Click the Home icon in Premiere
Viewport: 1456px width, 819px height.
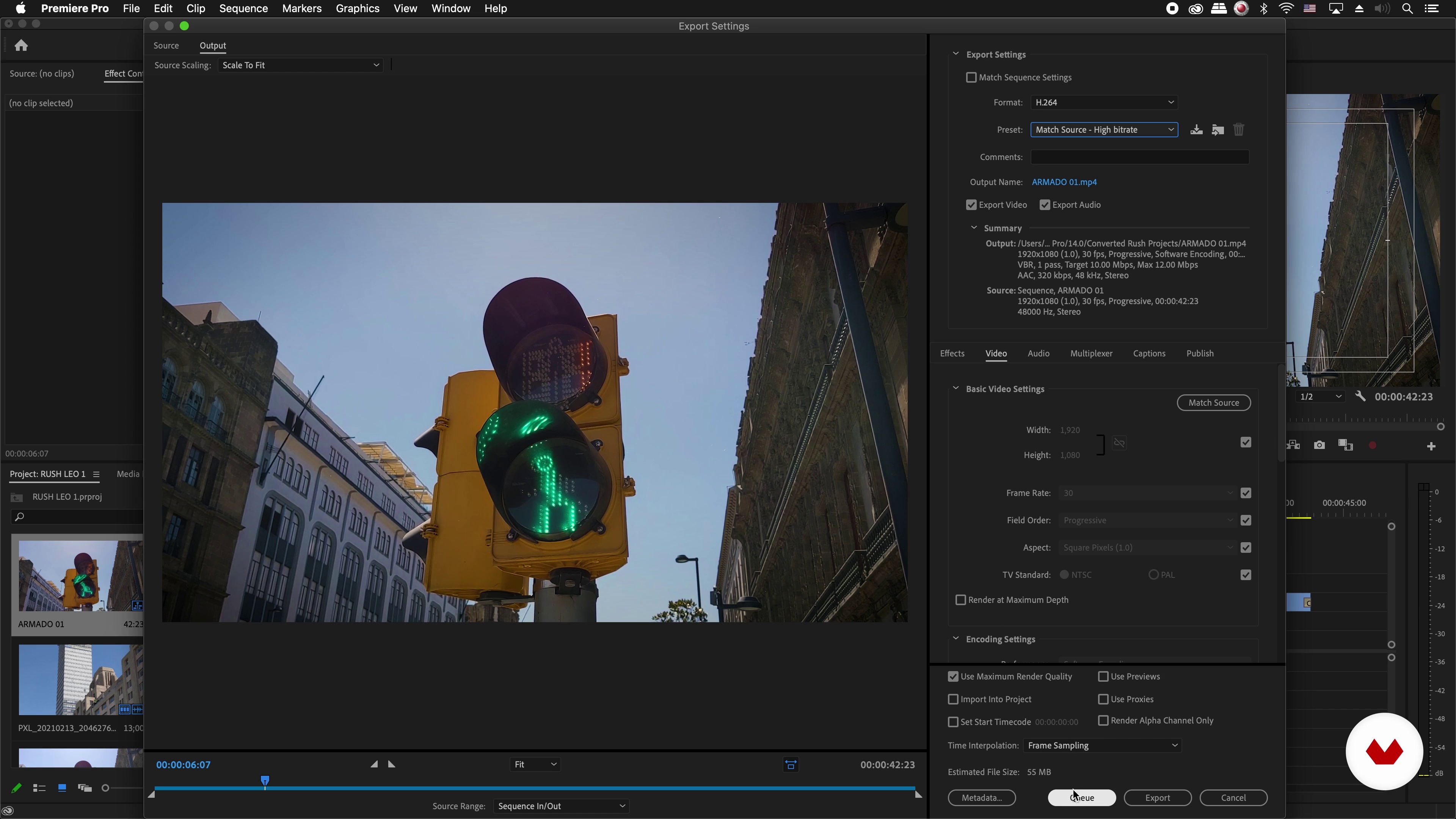(x=22, y=45)
